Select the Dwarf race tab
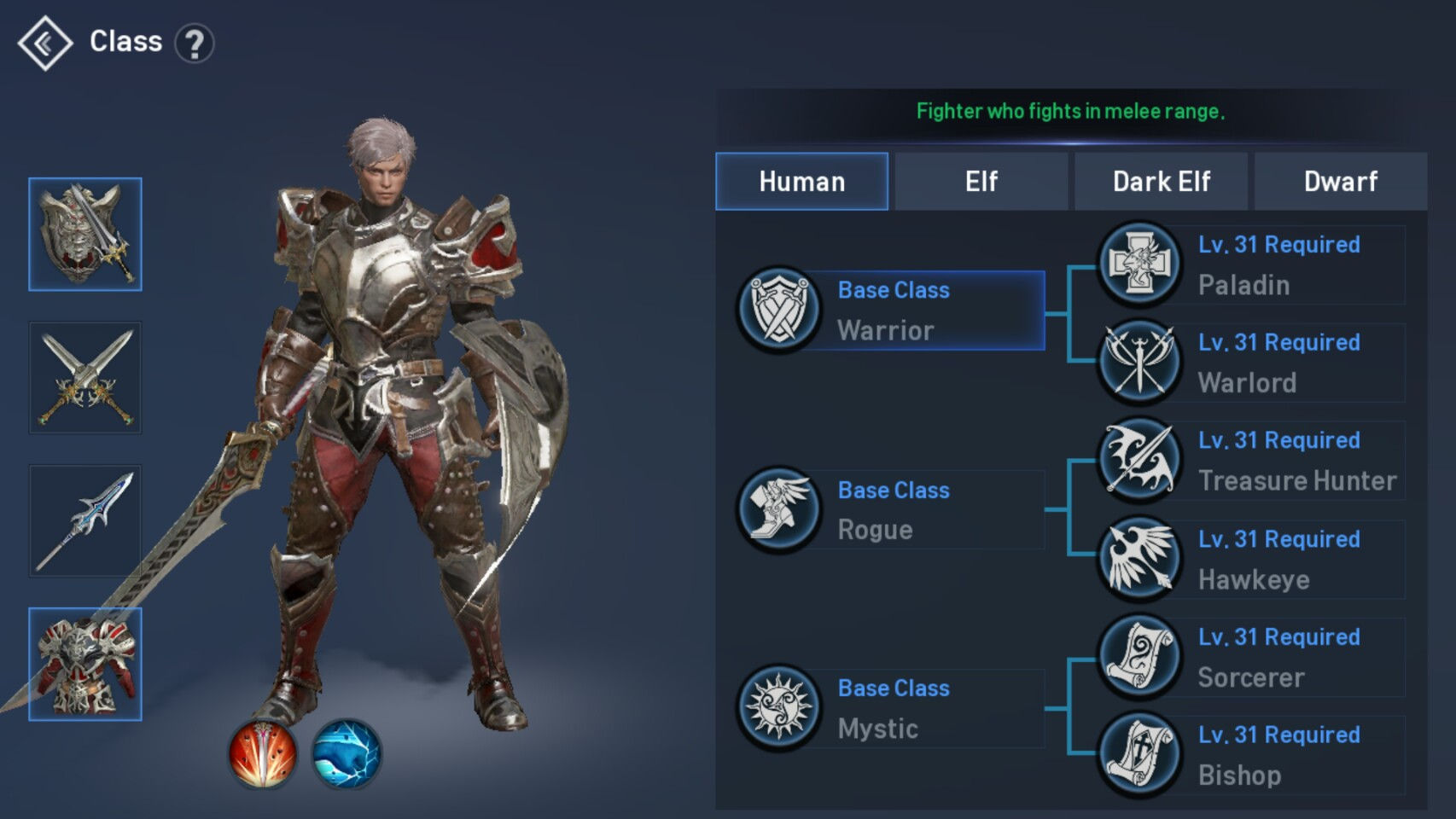The height and width of the screenshot is (819, 1456). [x=1341, y=182]
